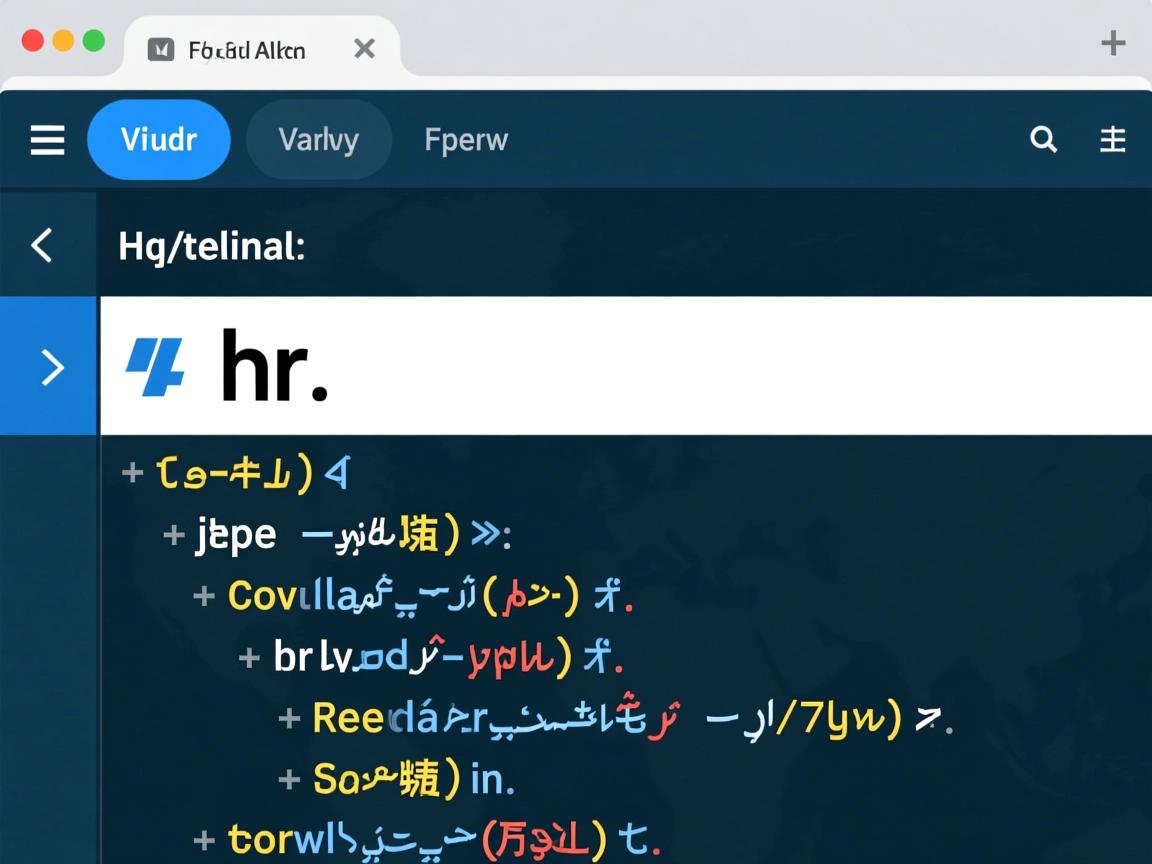Close the Fbcad Alkcn browser tab
This screenshot has width=1152, height=864.
(364, 49)
